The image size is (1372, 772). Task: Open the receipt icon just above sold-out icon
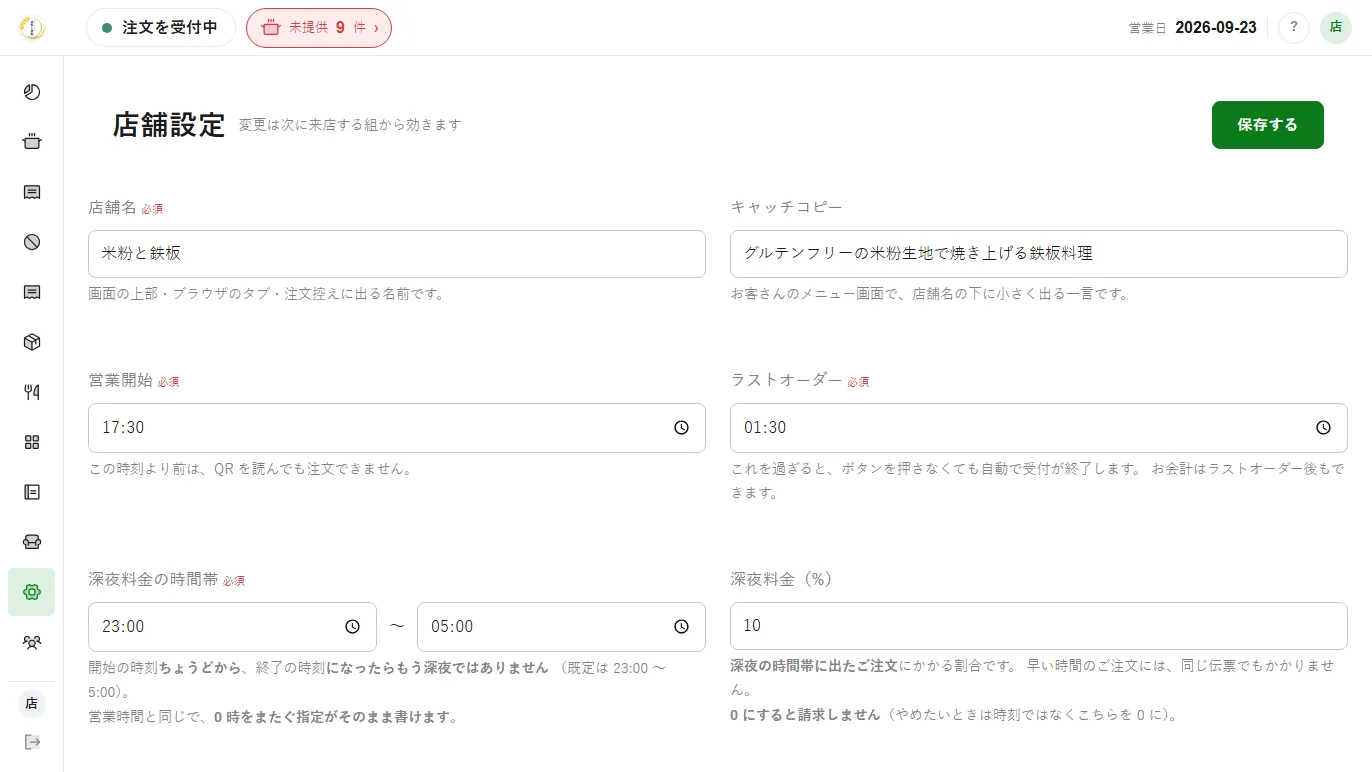click(x=32, y=192)
